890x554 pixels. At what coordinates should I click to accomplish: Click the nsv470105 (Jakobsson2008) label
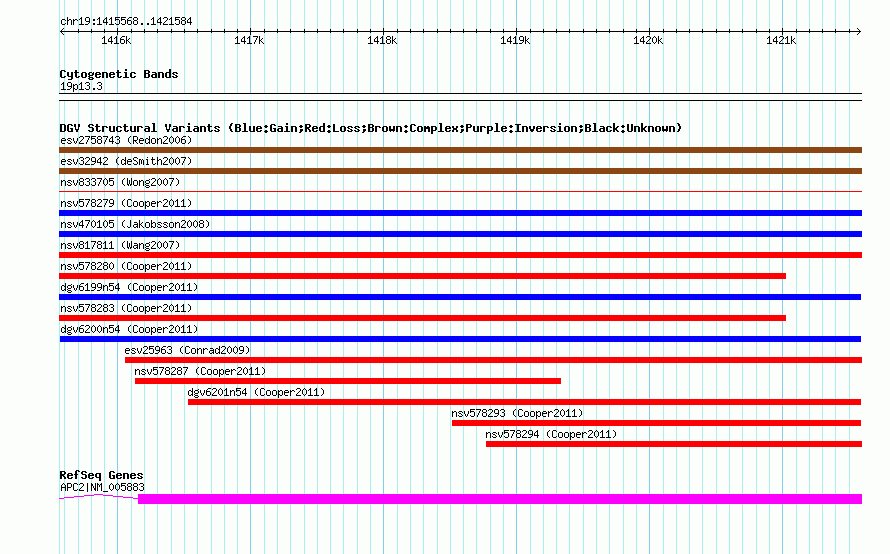click(135, 224)
